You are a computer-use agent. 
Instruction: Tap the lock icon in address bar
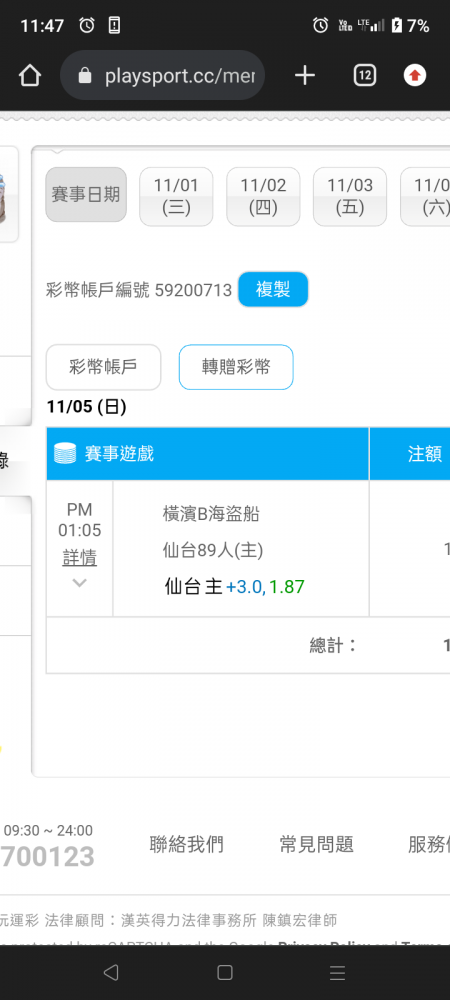tap(85, 77)
